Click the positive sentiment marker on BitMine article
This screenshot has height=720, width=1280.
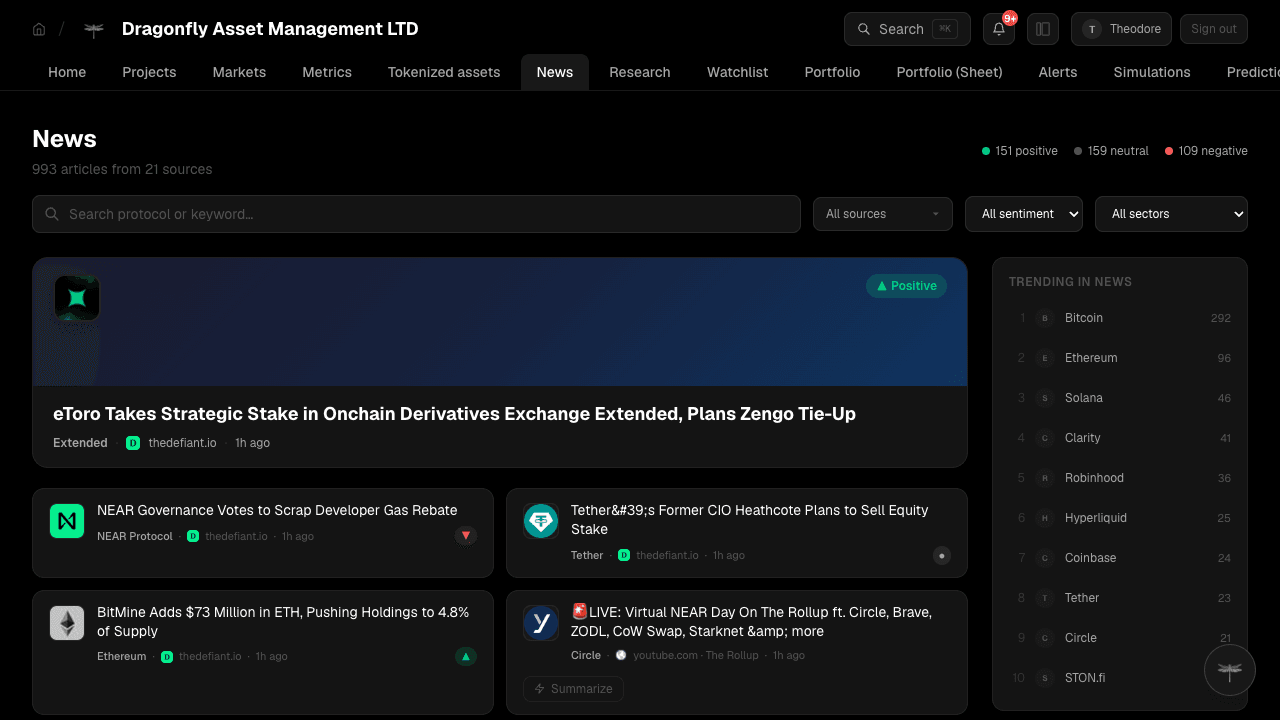coord(466,657)
